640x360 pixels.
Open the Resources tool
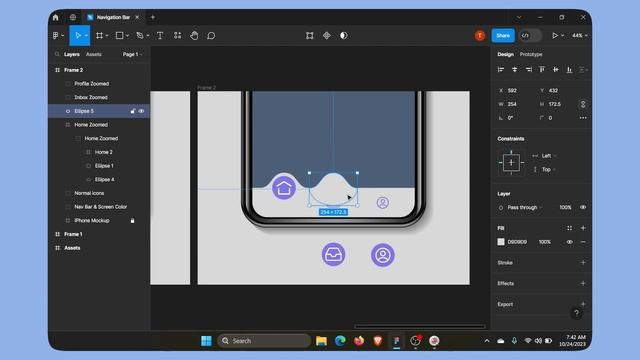tap(177, 36)
